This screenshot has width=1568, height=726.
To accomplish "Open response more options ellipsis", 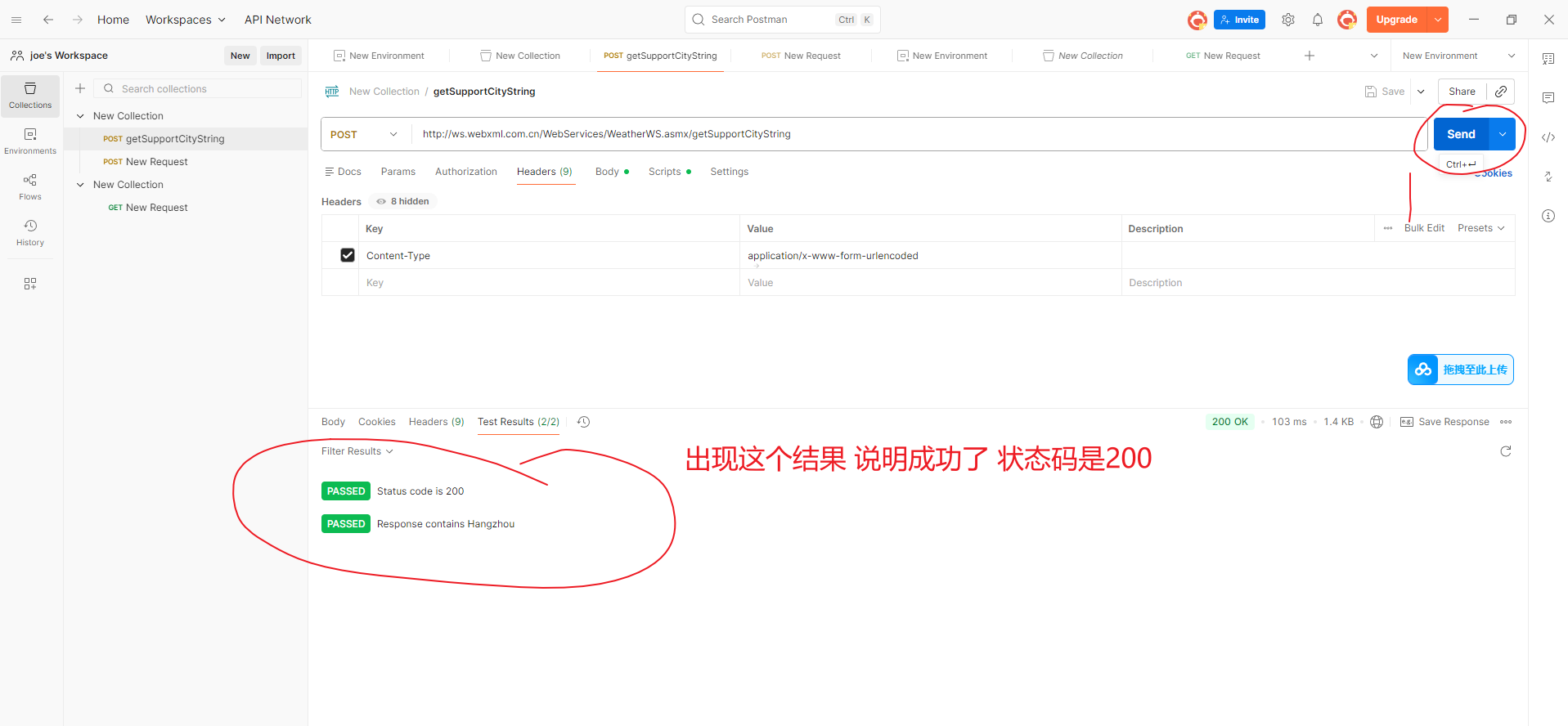I will click(1506, 422).
